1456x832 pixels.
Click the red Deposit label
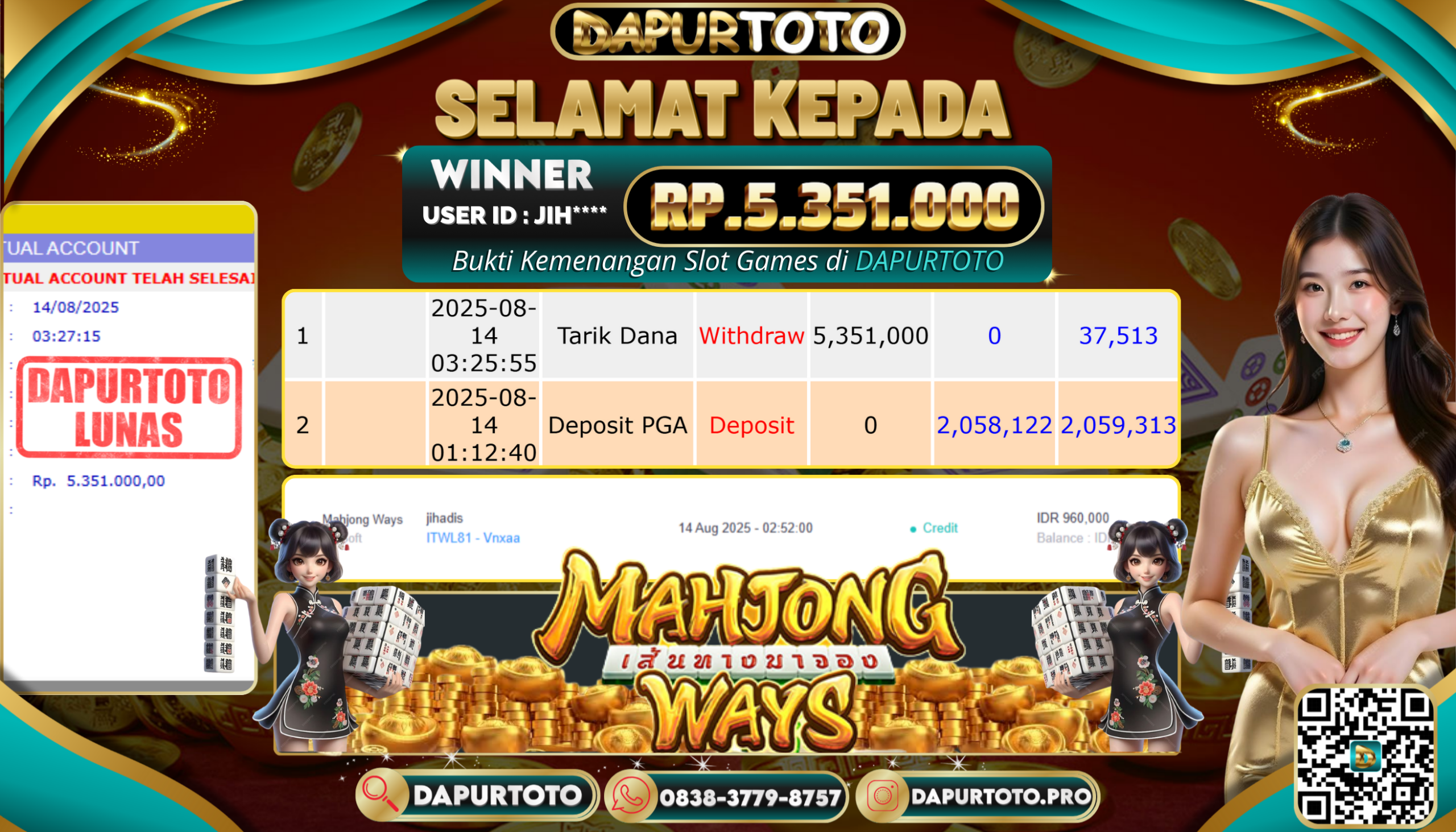(751, 425)
